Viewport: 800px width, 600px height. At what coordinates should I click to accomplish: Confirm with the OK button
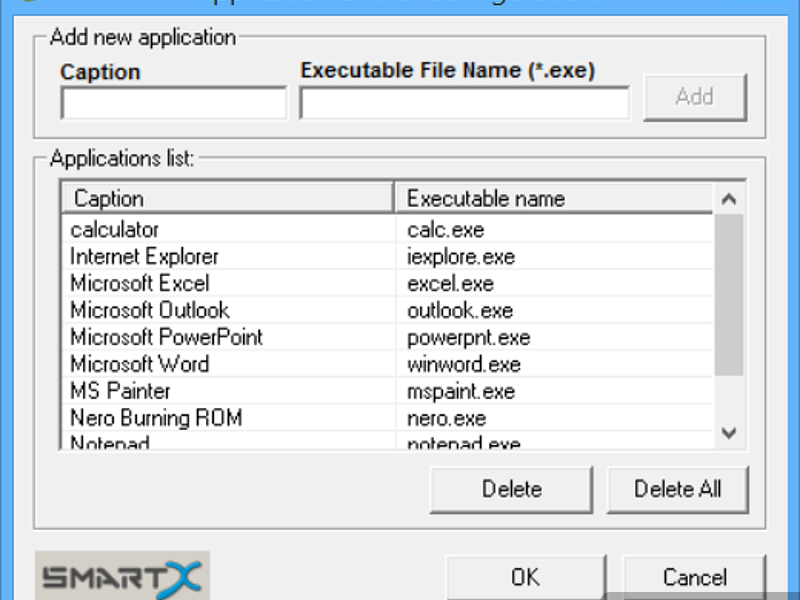click(526, 578)
